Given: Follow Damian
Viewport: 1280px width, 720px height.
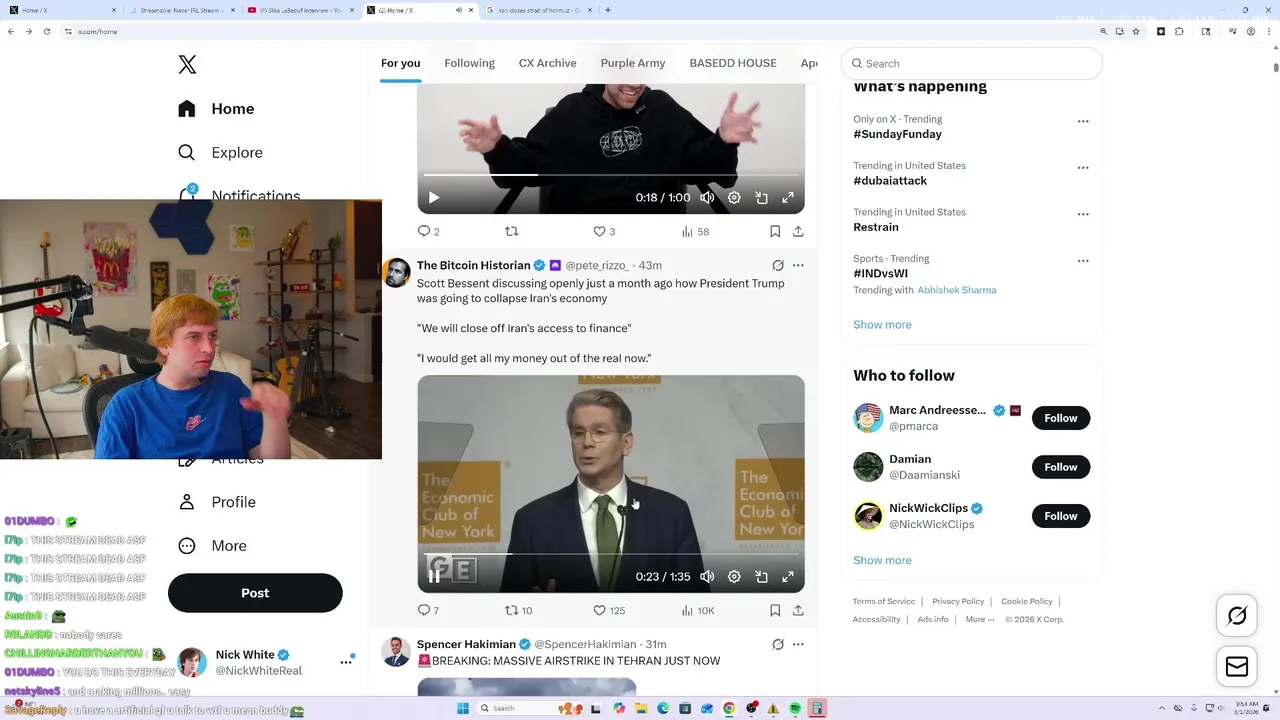Looking at the screenshot, I should point(1060,467).
